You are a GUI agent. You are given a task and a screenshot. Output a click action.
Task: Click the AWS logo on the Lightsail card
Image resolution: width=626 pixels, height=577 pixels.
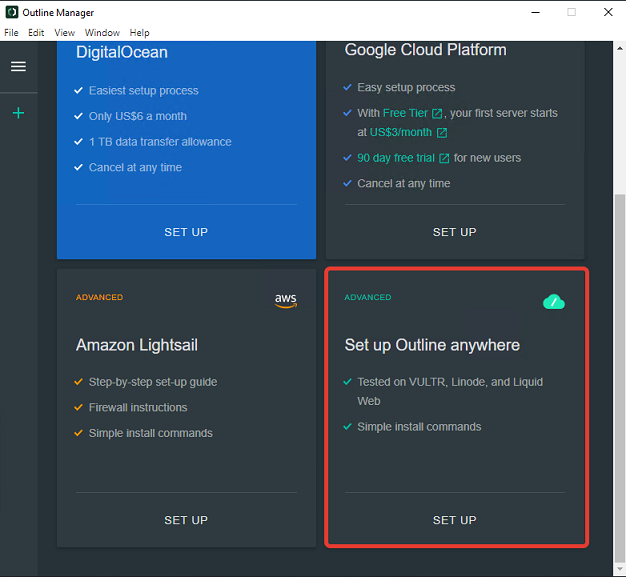click(x=286, y=300)
